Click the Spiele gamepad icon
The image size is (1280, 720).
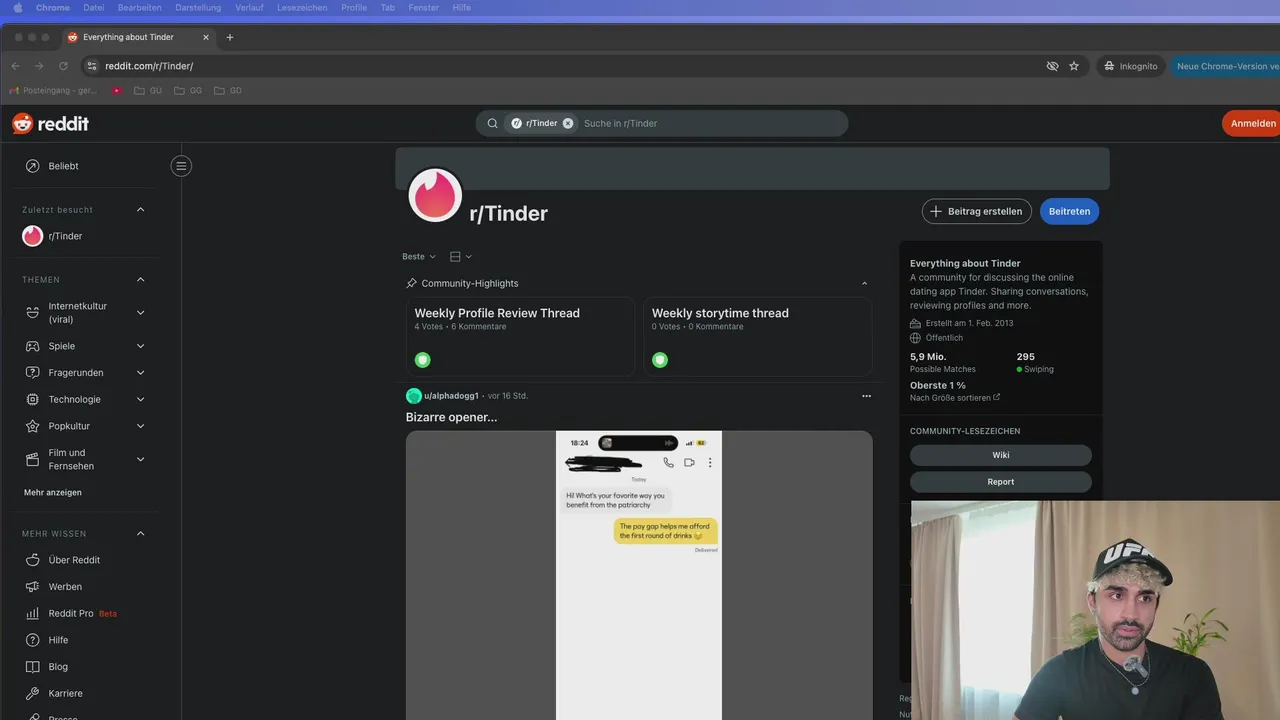(32, 346)
